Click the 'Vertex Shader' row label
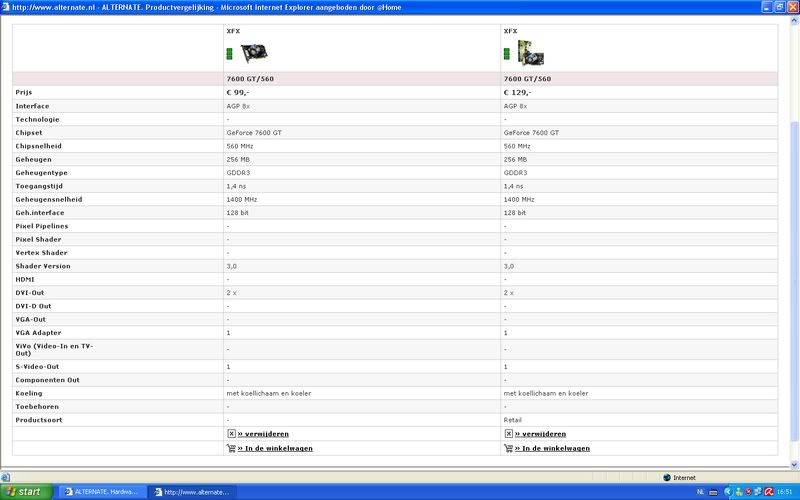The width and height of the screenshot is (800, 500). [x=41, y=253]
